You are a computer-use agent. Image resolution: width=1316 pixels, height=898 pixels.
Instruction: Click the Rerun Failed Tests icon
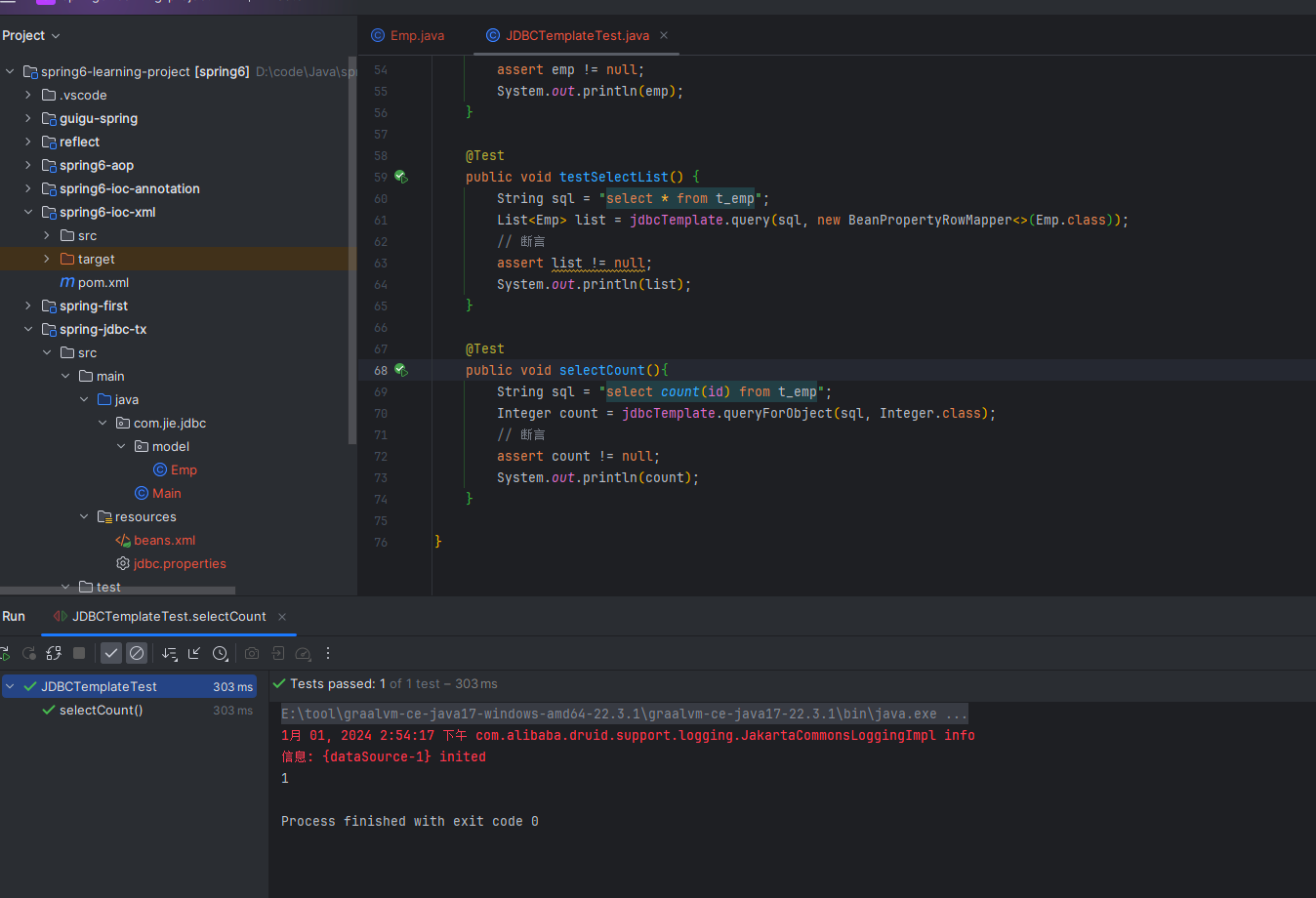click(x=29, y=653)
